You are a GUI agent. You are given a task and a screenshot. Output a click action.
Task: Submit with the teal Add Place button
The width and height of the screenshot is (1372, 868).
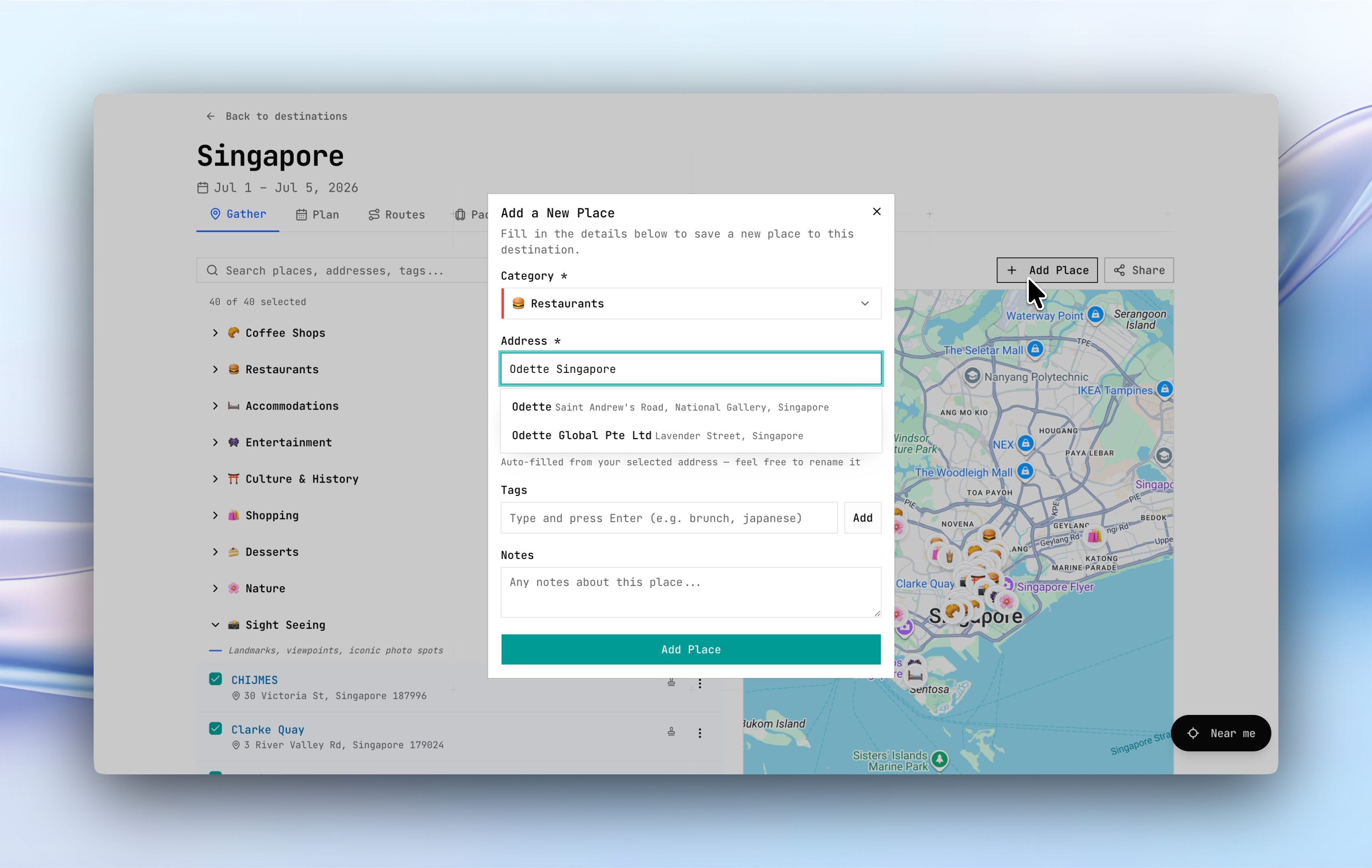pyautogui.click(x=690, y=649)
